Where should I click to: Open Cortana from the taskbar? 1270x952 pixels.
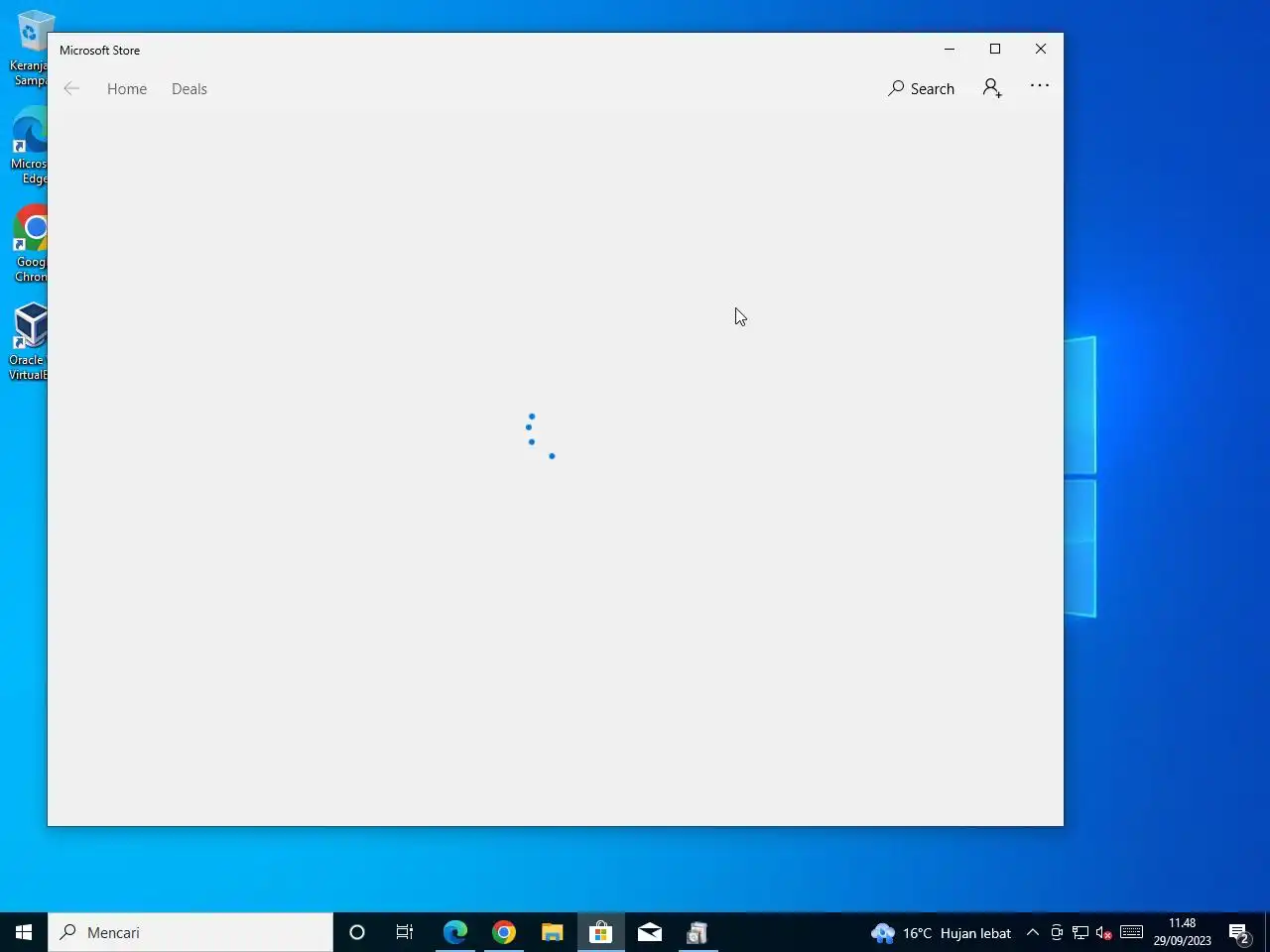click(357, 932)
